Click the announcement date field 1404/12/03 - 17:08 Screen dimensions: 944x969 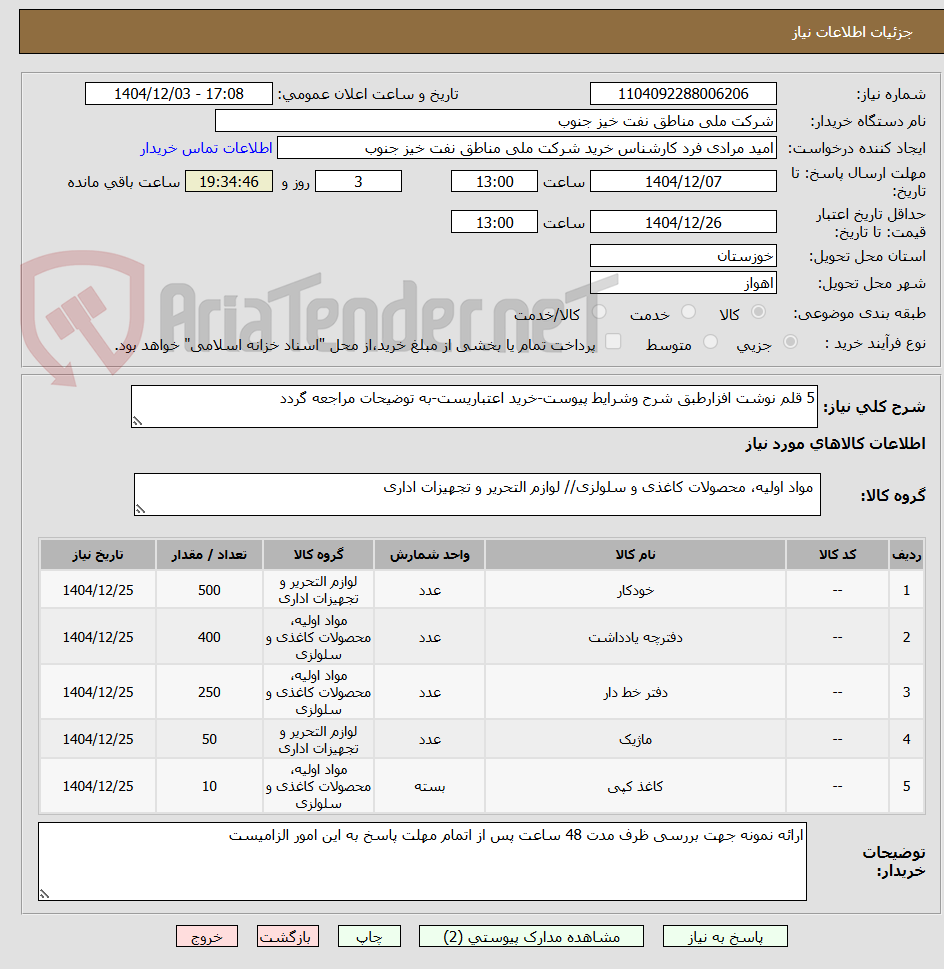pos(179,94)
